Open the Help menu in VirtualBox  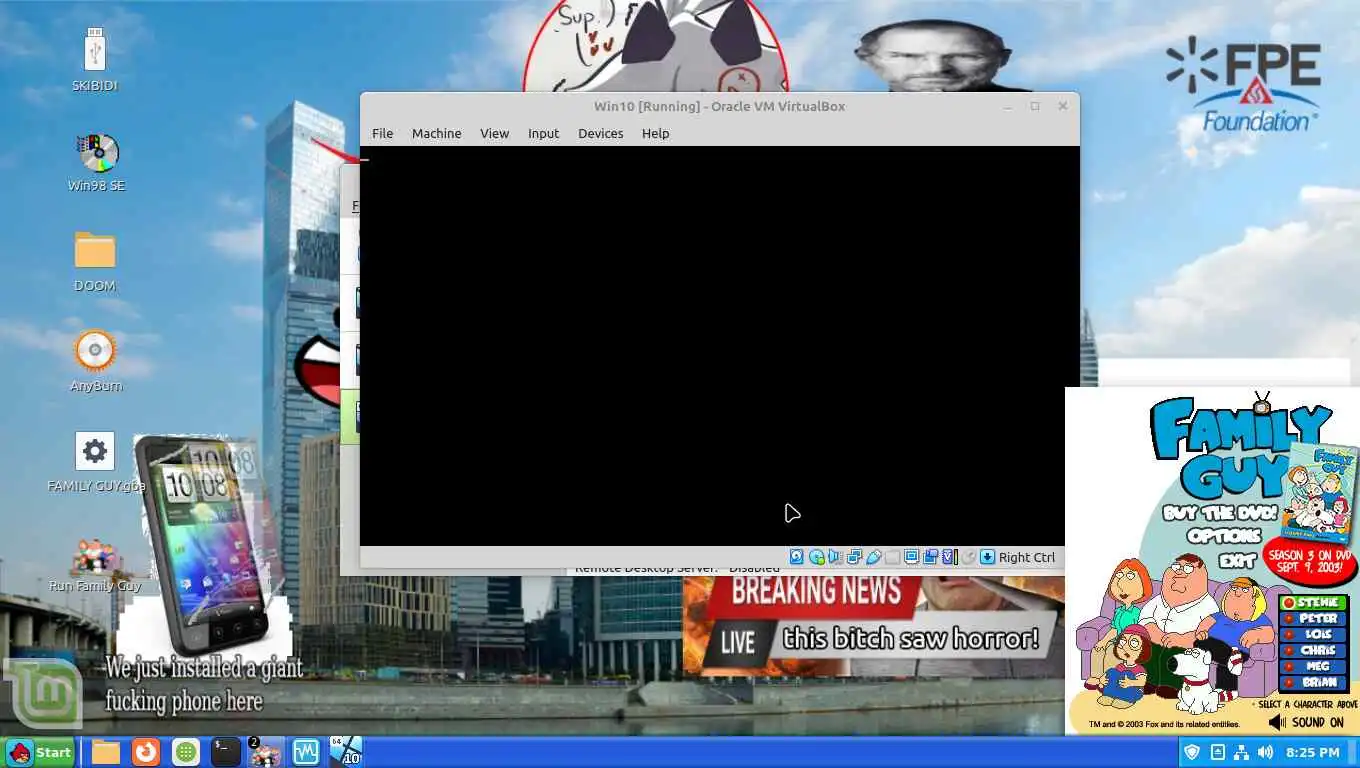point(655,133)
